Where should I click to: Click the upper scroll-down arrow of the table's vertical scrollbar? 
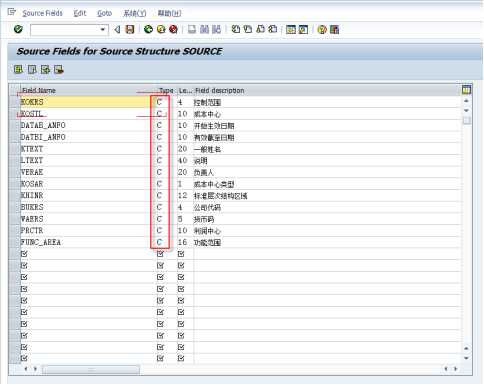(x=466, y=110)
